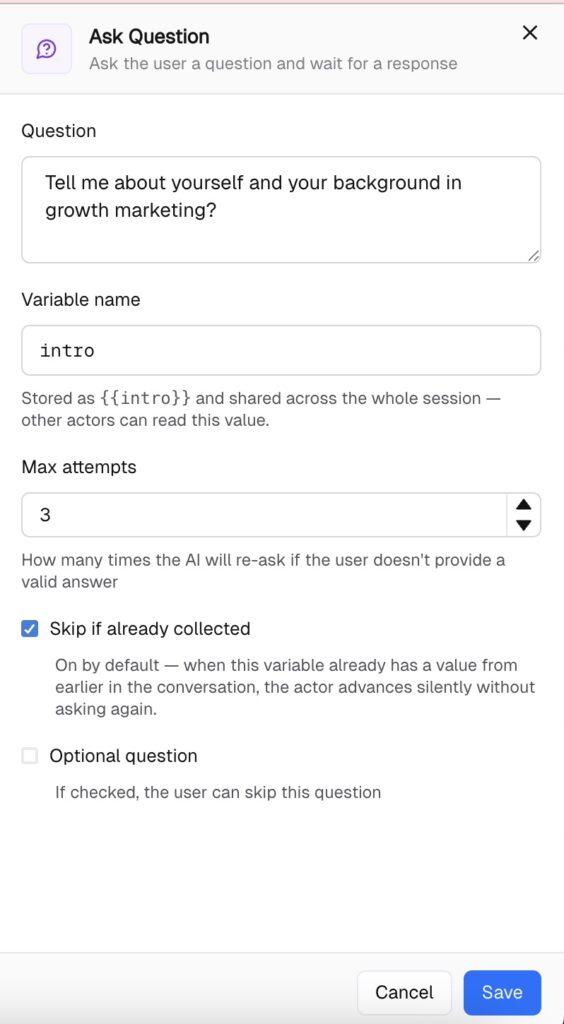564x1024 pixels.
Task: Click the Variable name field containing intro
Action: [x=281, y=350]
